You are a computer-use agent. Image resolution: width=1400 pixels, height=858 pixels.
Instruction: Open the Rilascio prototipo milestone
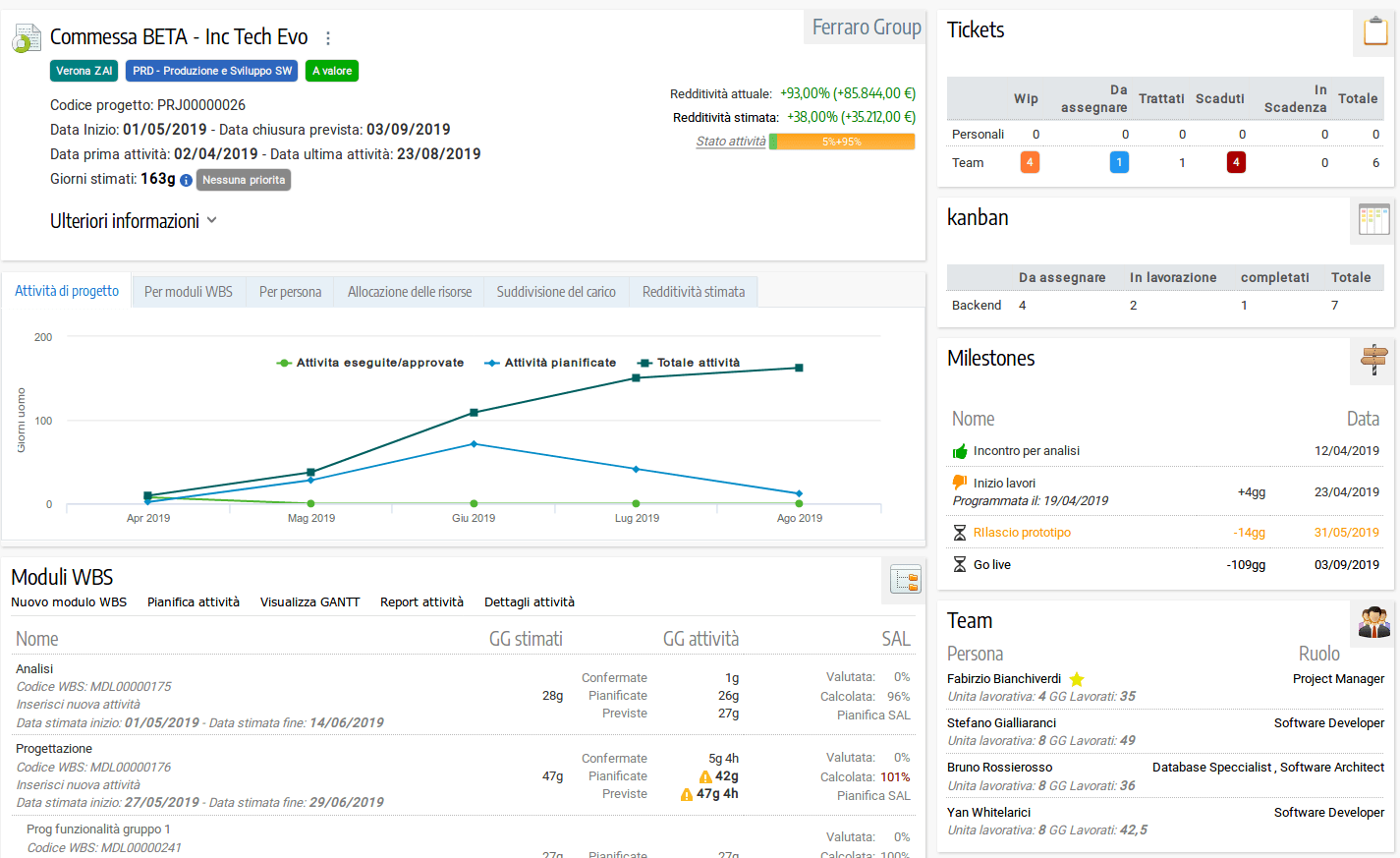click(x=1022, y=533)
